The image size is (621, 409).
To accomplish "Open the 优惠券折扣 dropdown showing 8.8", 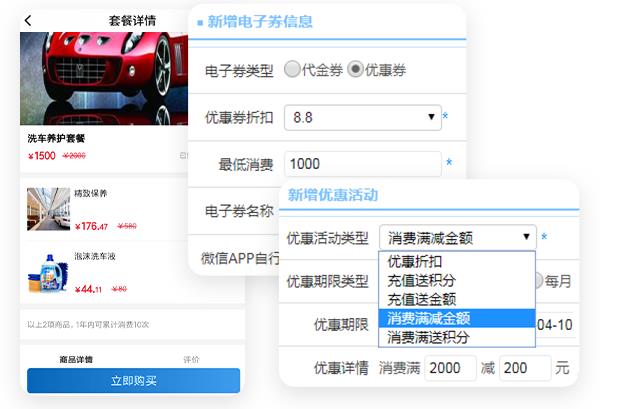I will pos(363,117).
